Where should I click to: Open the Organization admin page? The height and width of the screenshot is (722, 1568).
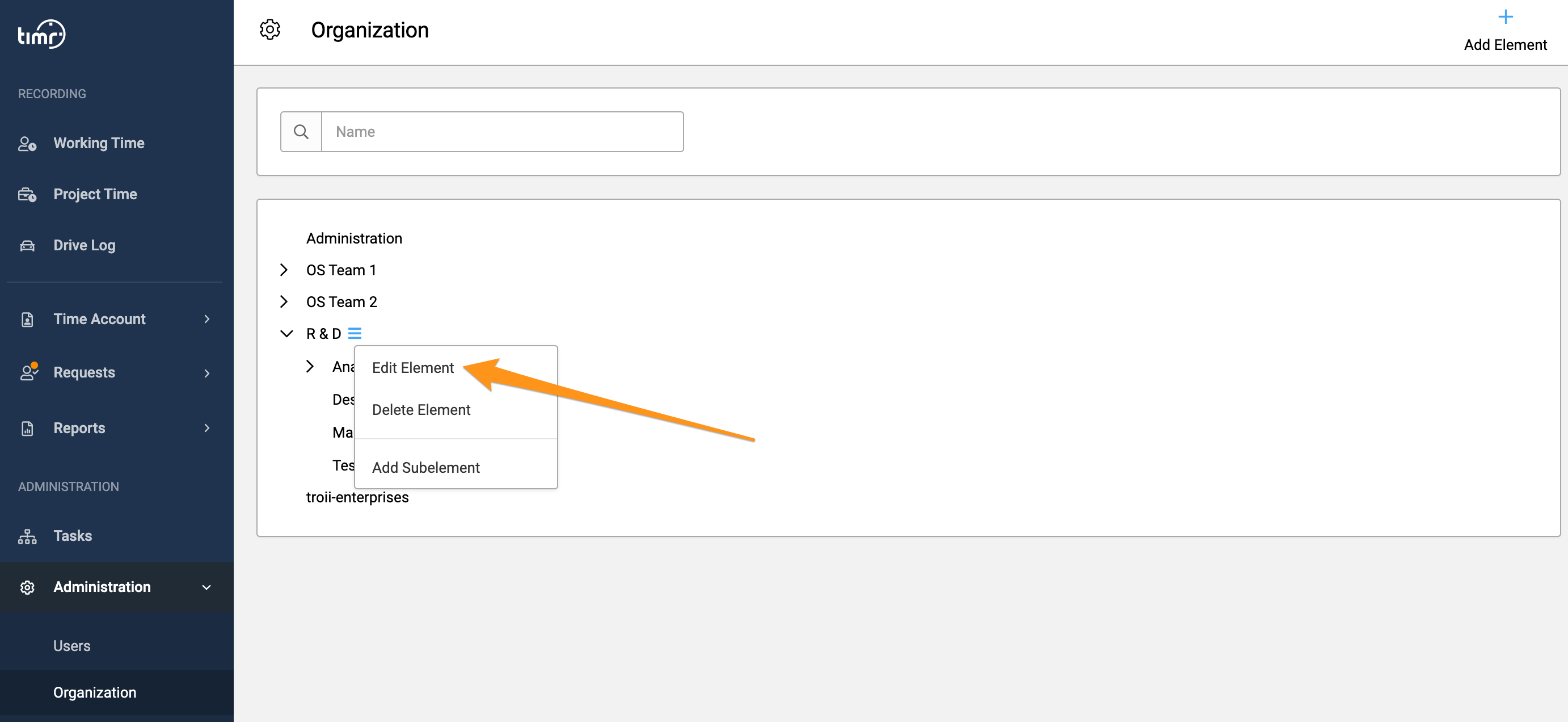pyautogui.click(x=94, y=692)
